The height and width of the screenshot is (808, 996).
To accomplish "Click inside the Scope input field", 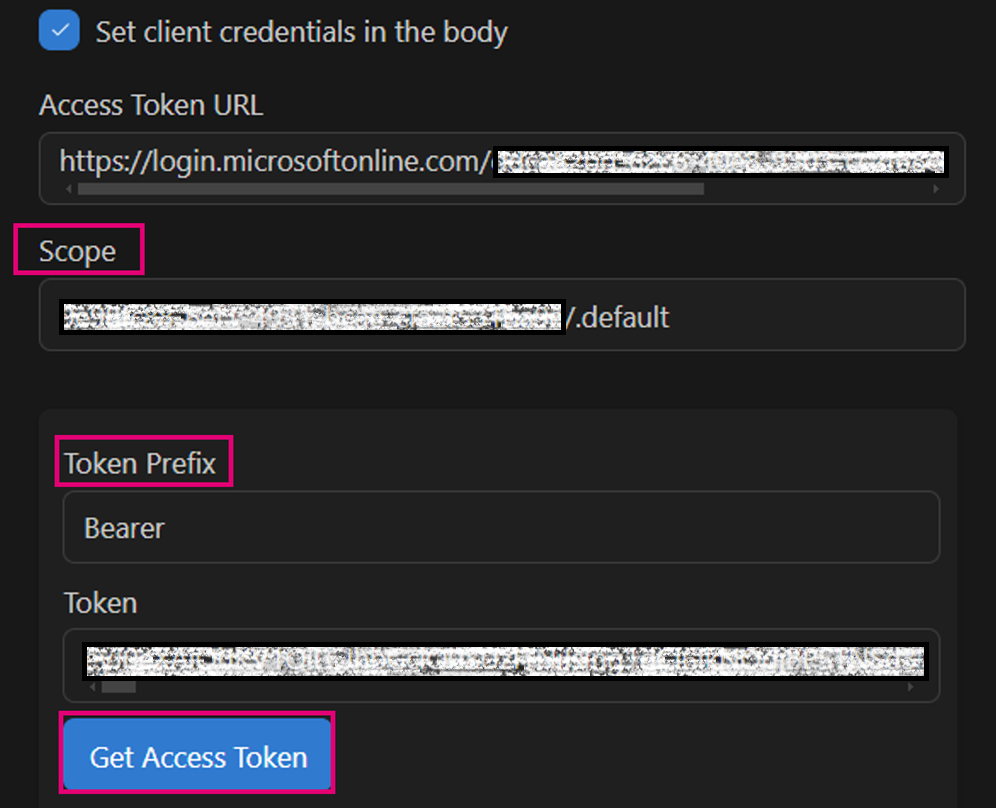I will pyautogui.click(x=800, y=318).
